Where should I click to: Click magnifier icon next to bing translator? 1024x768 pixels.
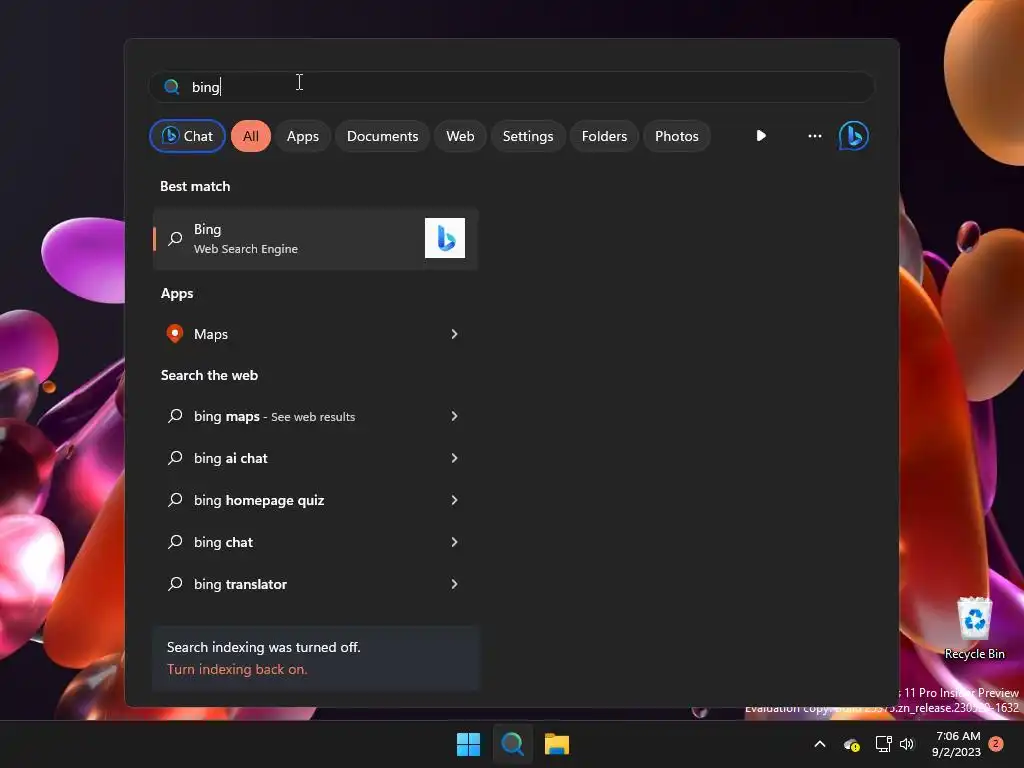(175, 584)
